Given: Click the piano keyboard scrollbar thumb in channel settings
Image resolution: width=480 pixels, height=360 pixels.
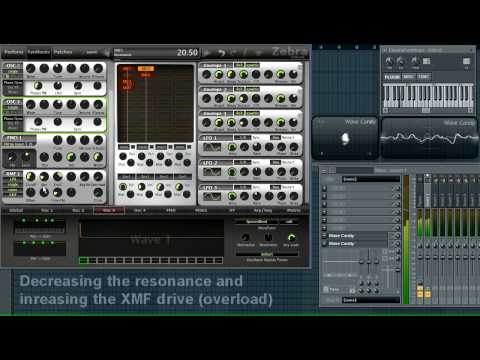Looking at the screenshot, I should tap(426, 110).
